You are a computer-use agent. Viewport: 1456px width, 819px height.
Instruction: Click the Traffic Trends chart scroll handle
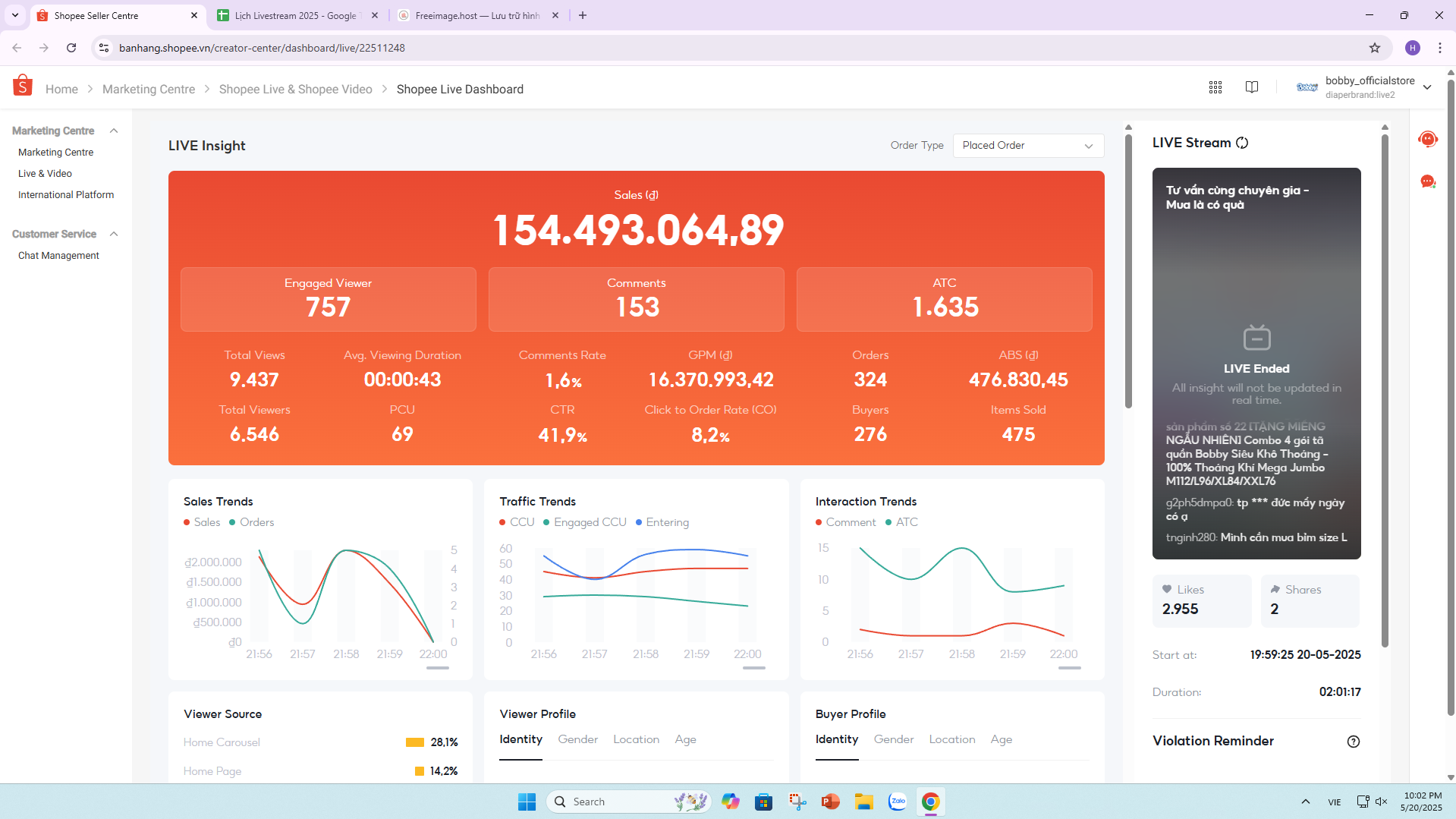coord(754,668)
